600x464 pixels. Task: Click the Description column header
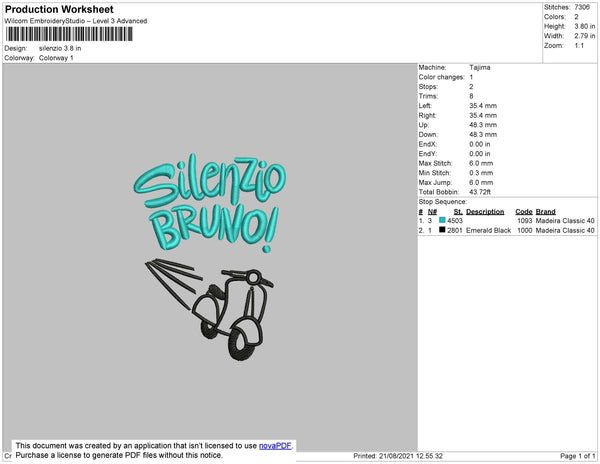[485, 212]
